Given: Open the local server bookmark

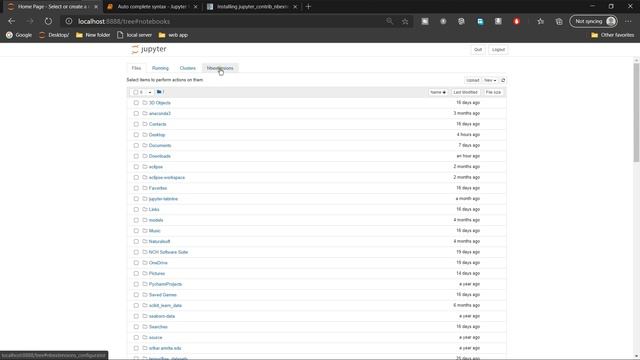Looking at the screenshot, I should [134, 35].
